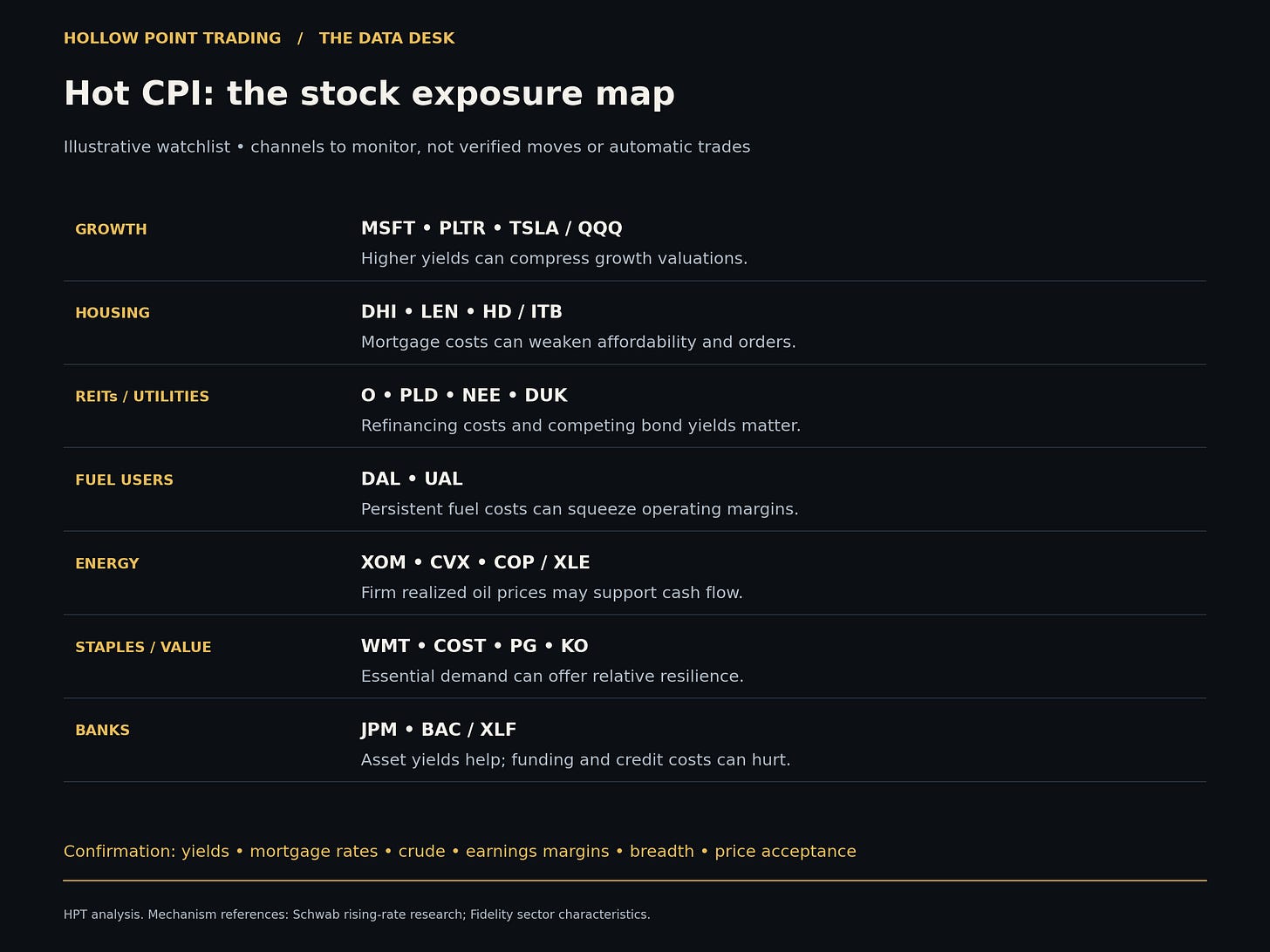Click the 'REITs / UTILITIES' category label
The image size is (1270, 952).
(x=142, y=397)
